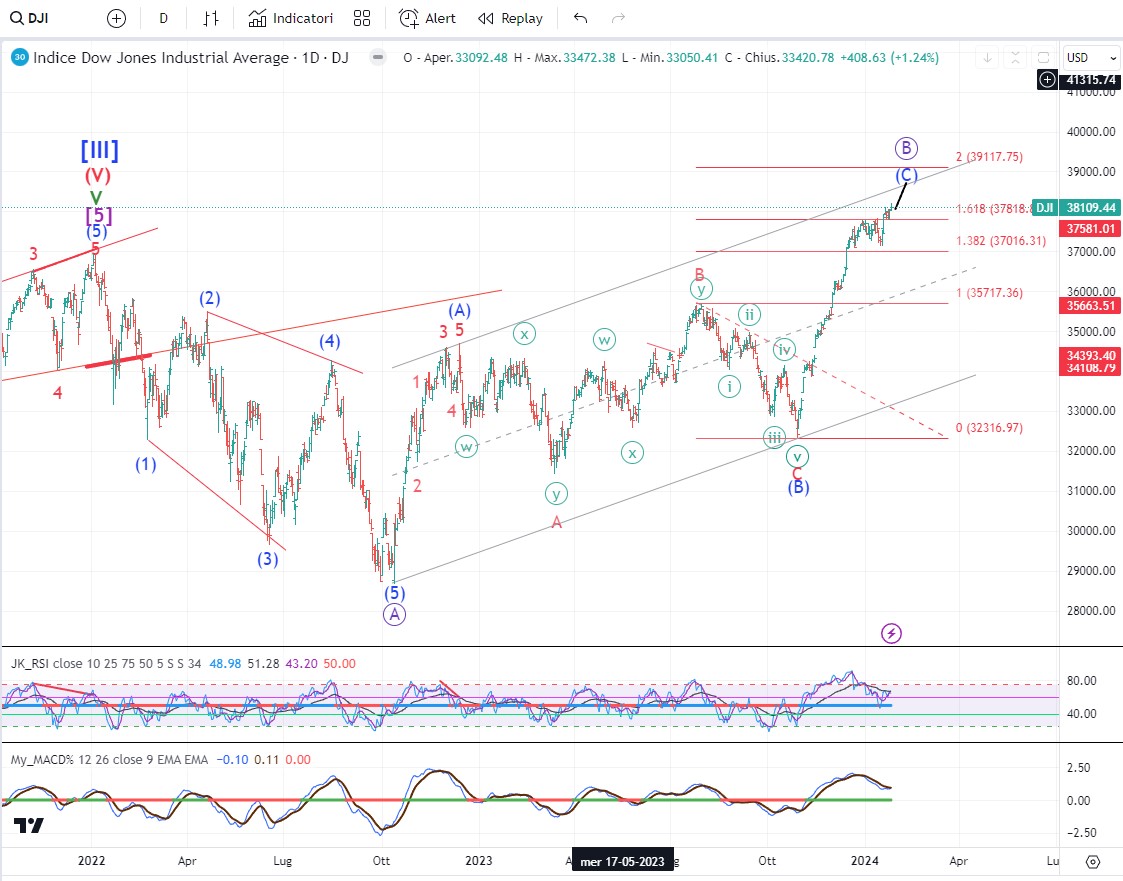This screenshot has height=881, width=1123.
Task: Select the blue (C) wave label
Action: 907,175
